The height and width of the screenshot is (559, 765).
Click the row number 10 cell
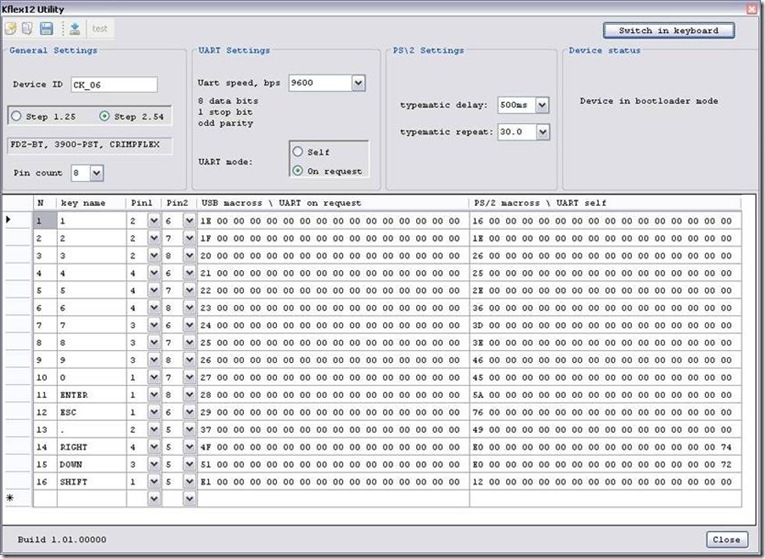[x=45, y=377]
